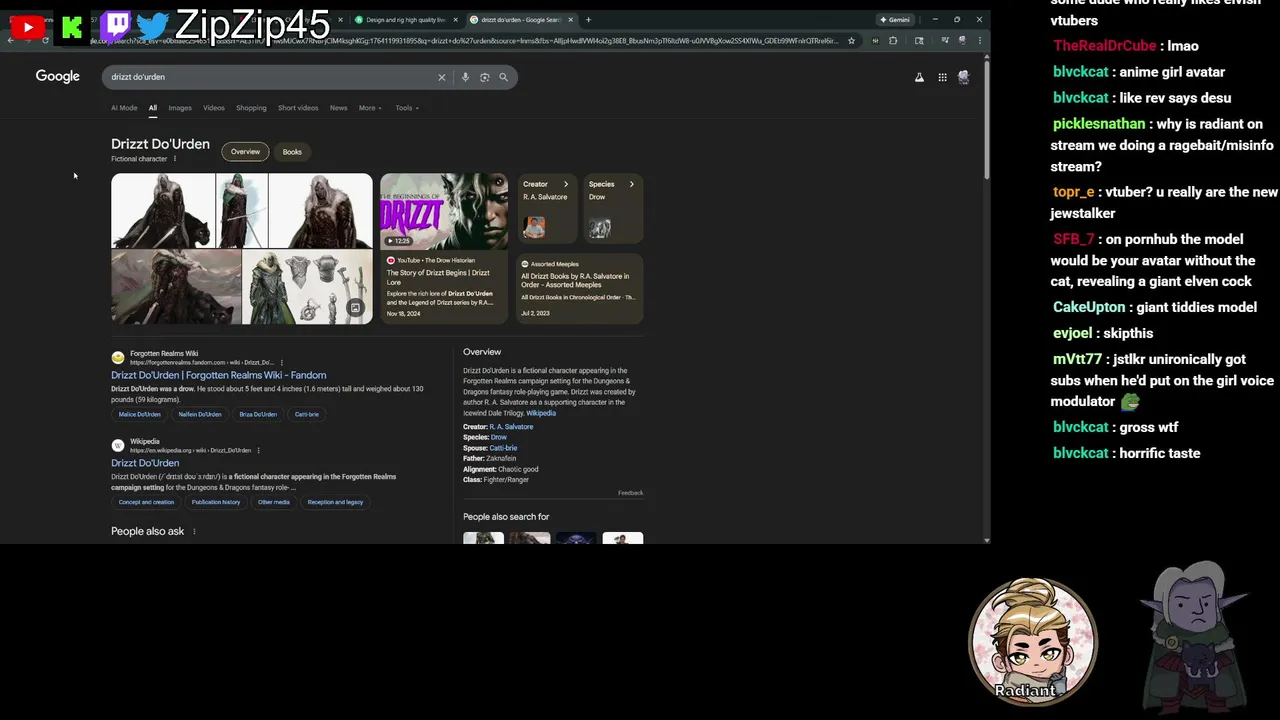Open Drizzt Do'Urden Forgotten Realms Wiki link
The width and height of the screenshot is (1280, 720).
click(218, 375)
